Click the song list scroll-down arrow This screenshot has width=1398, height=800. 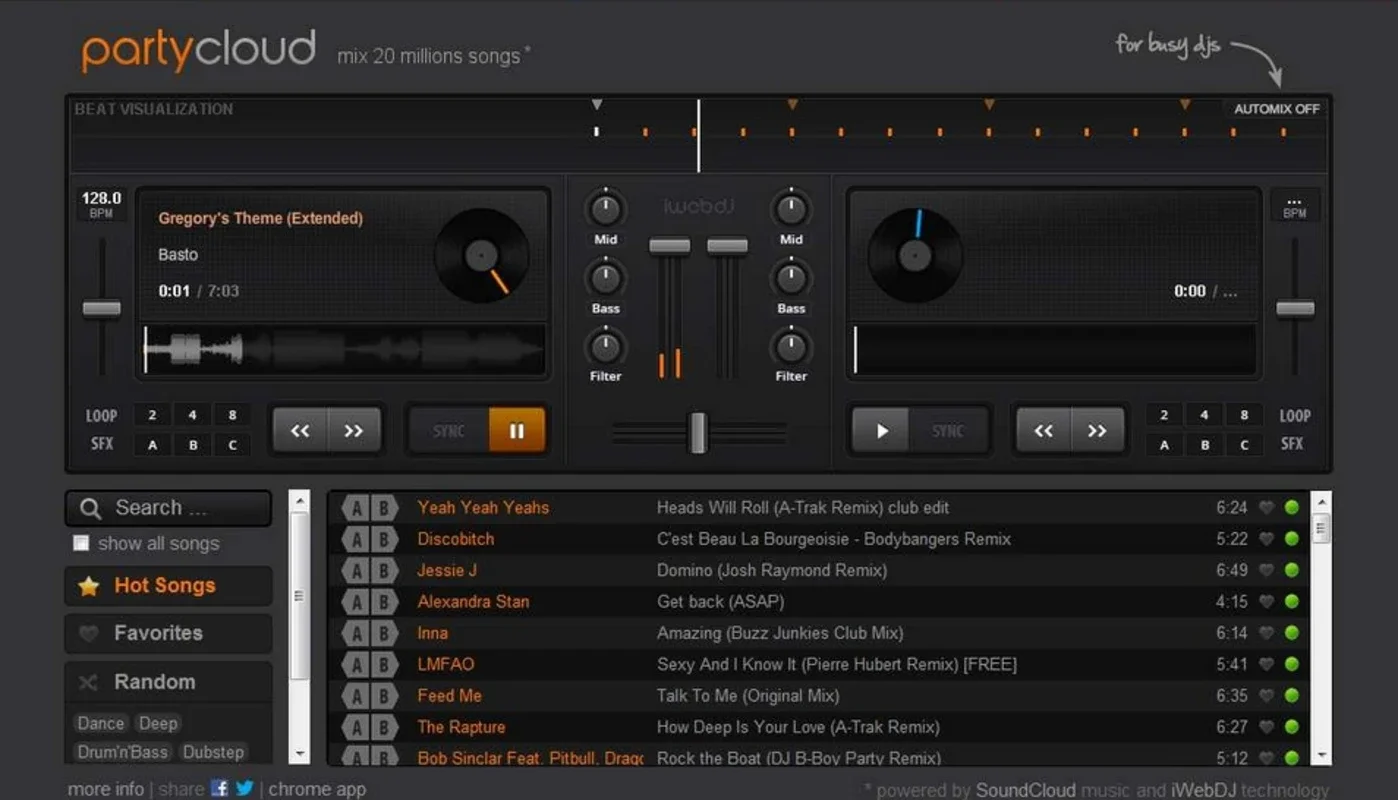[x=1321, y=756]
